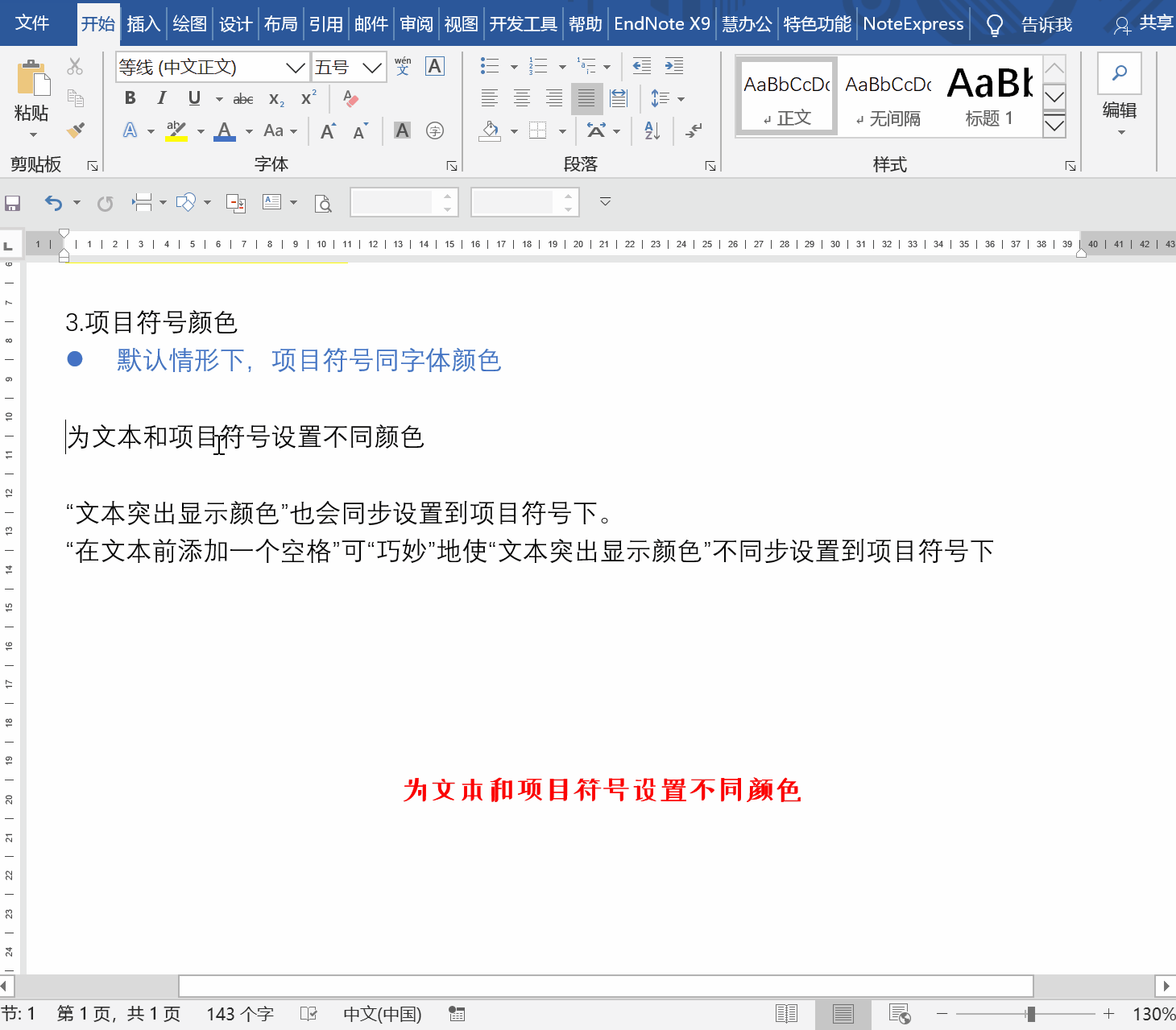
Task: Apply Character Border icon
Action: pos(435,66)
